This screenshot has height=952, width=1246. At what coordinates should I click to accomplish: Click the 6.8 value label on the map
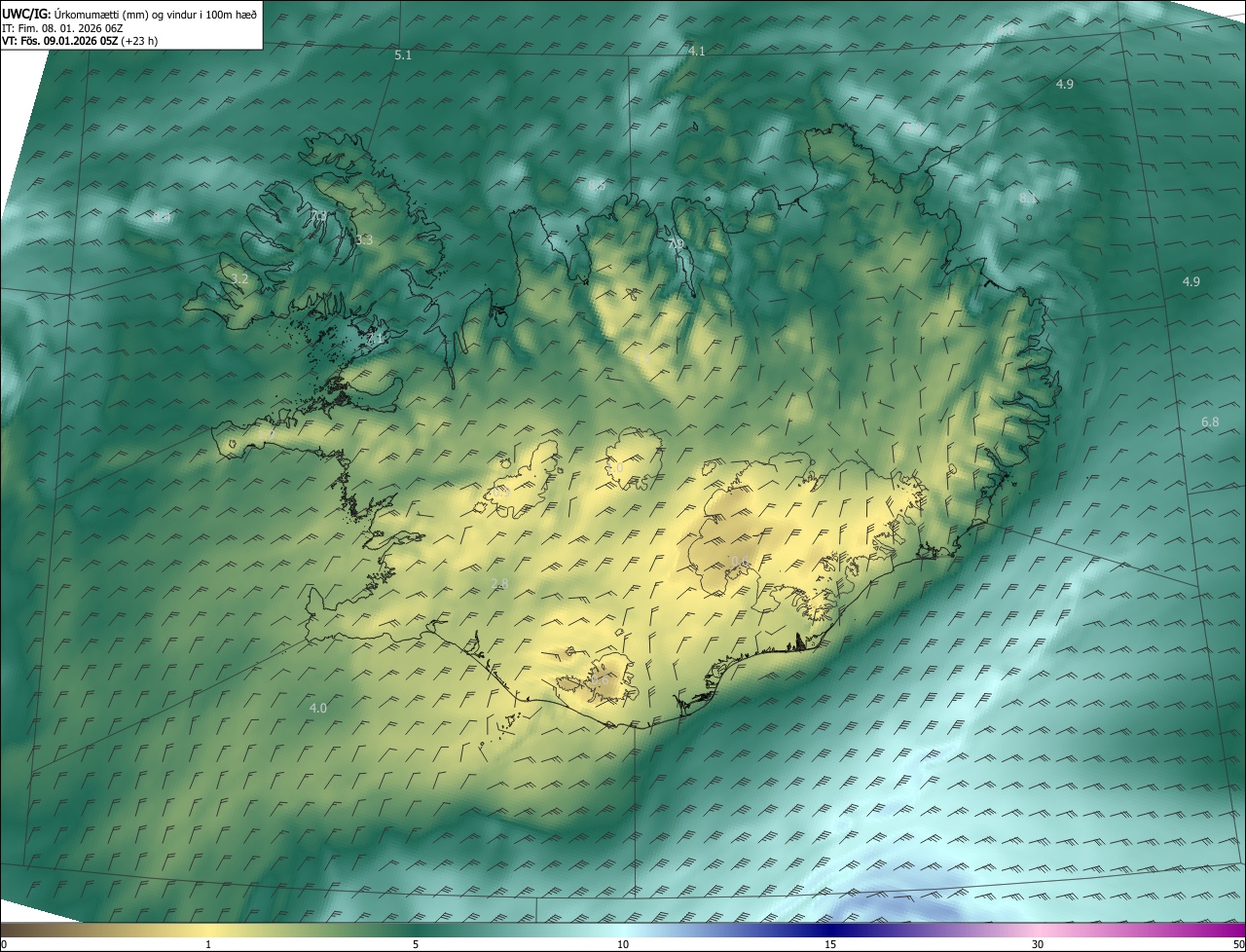1210,422
